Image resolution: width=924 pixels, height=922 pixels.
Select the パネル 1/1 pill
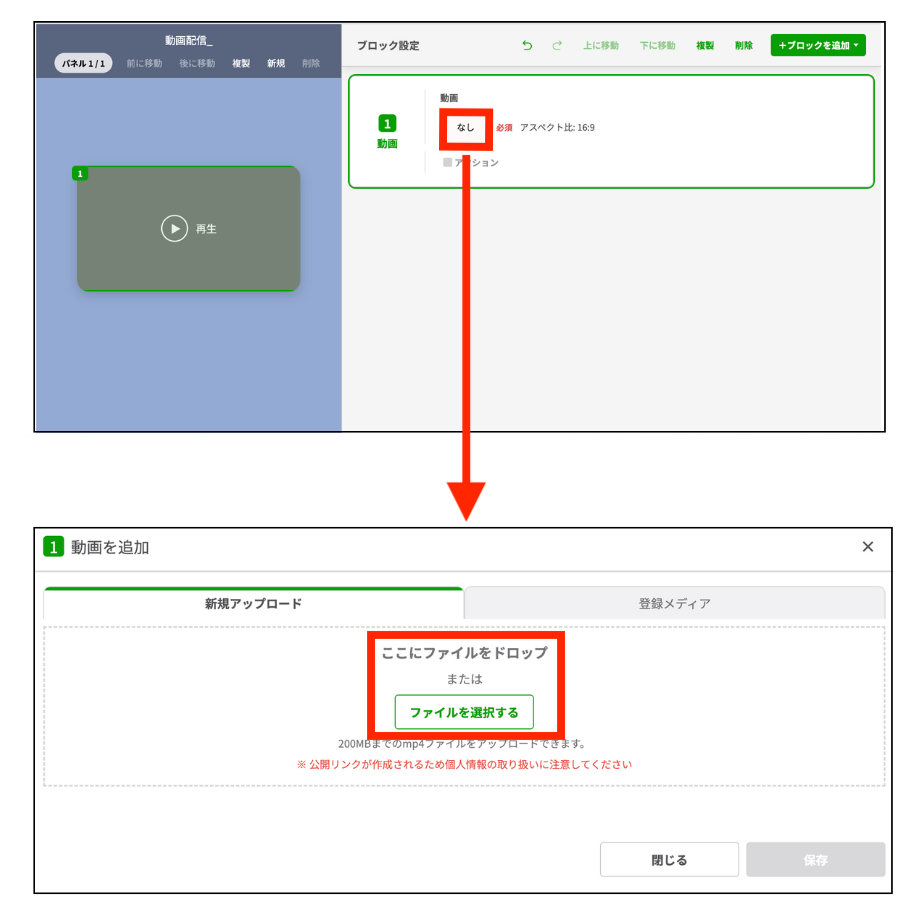click(x=83, y=63)
